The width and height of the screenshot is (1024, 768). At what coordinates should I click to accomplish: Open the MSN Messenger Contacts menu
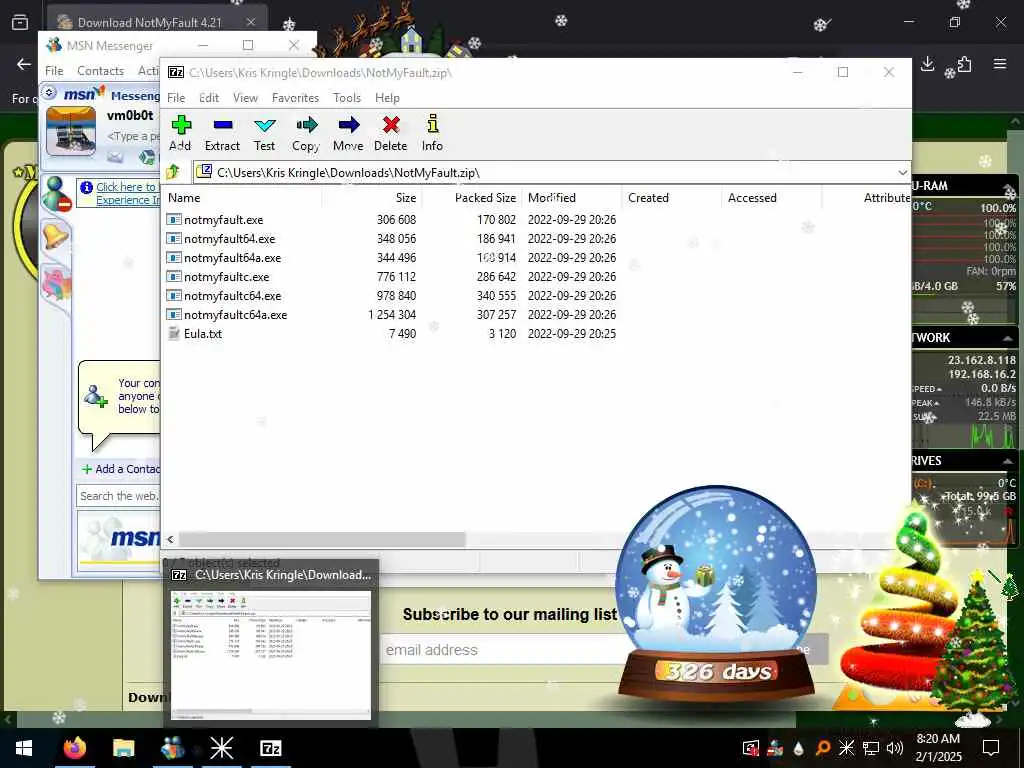click(x=101, y=71)
